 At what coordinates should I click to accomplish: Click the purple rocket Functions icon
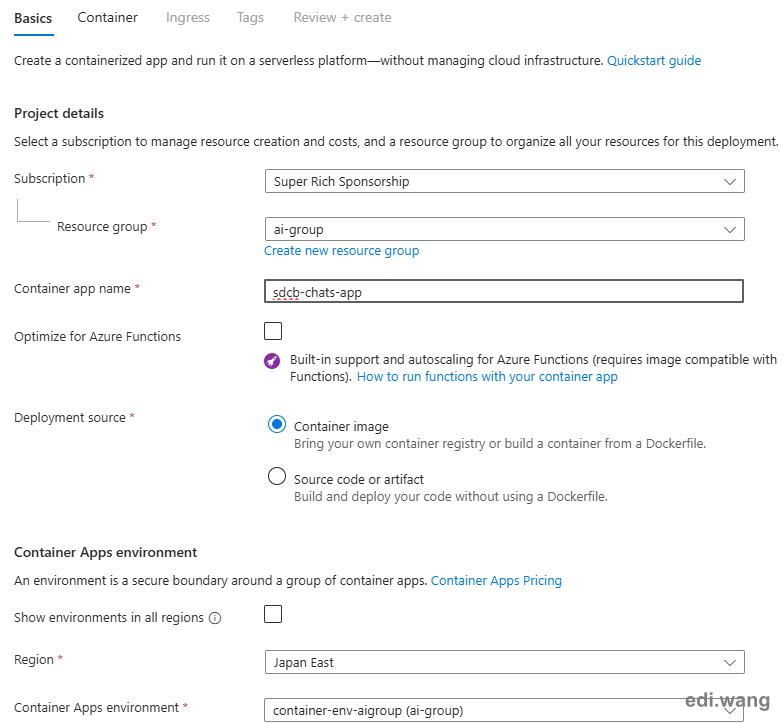point(272,361)
